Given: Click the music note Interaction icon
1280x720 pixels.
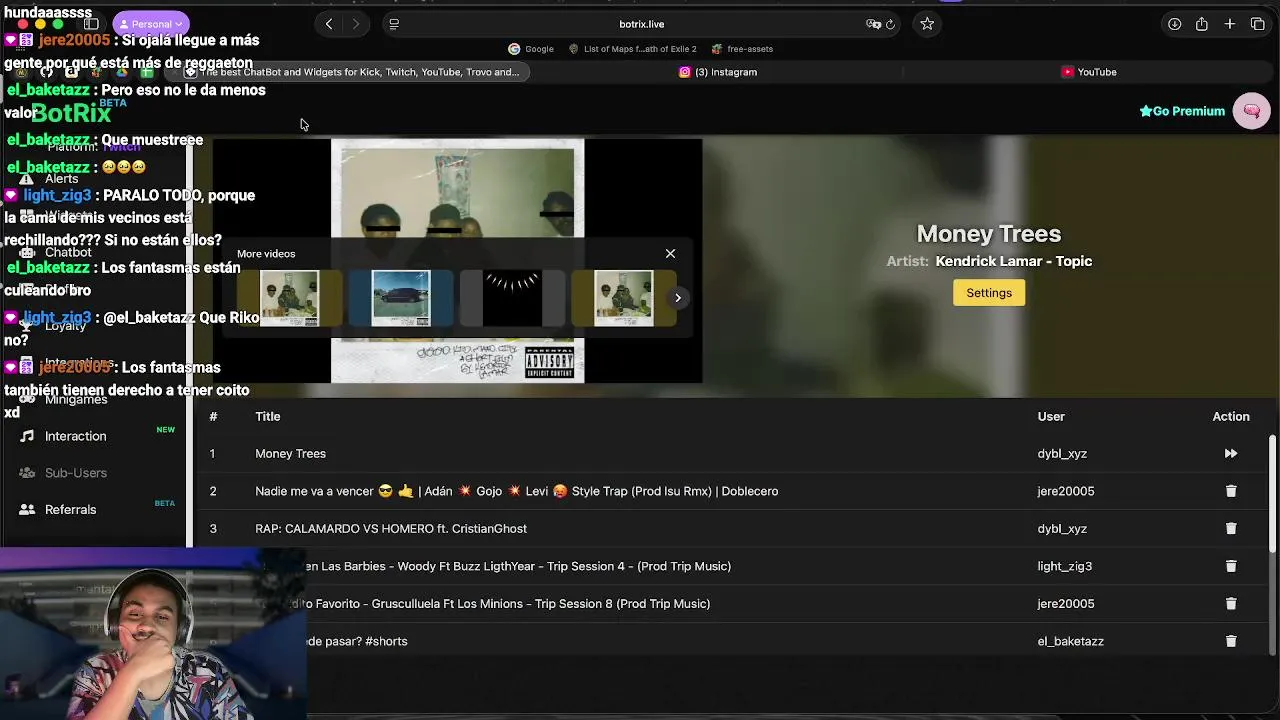Looking at the screenshot, I should 27,436.
